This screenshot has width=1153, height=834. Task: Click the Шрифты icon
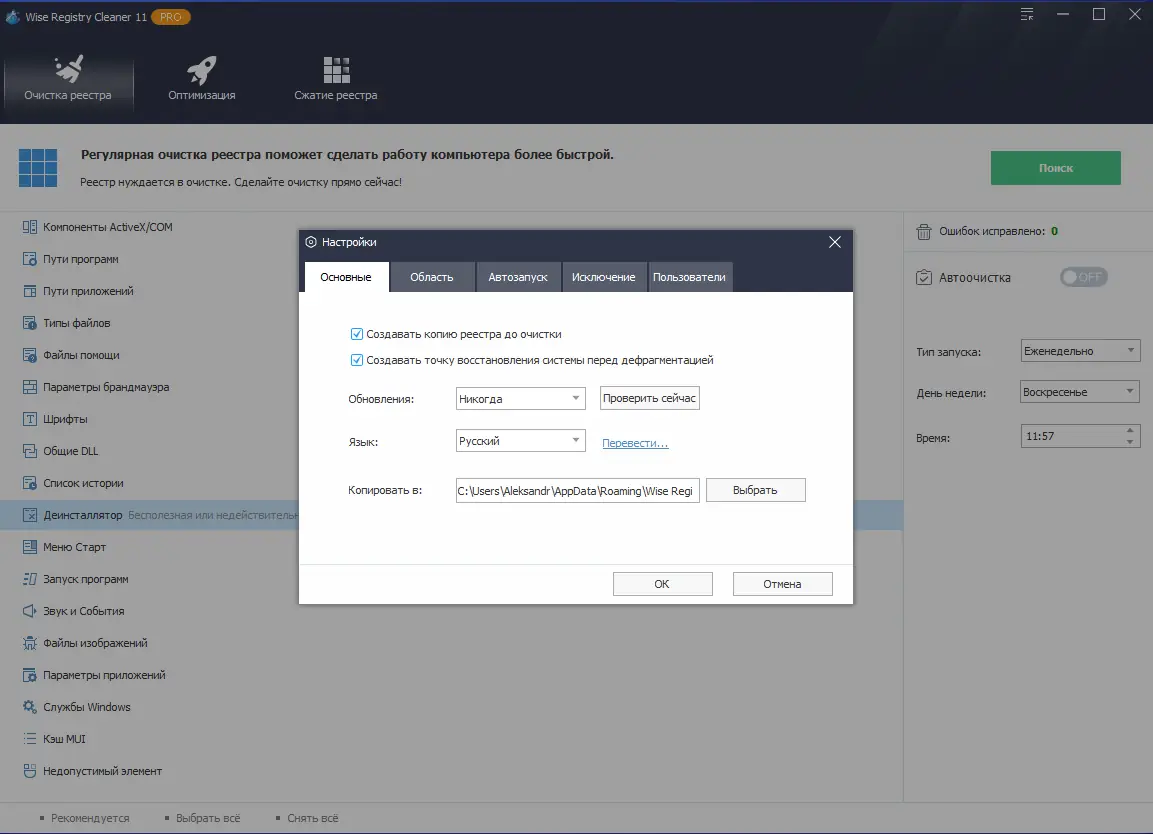click(x=29, y=419)
